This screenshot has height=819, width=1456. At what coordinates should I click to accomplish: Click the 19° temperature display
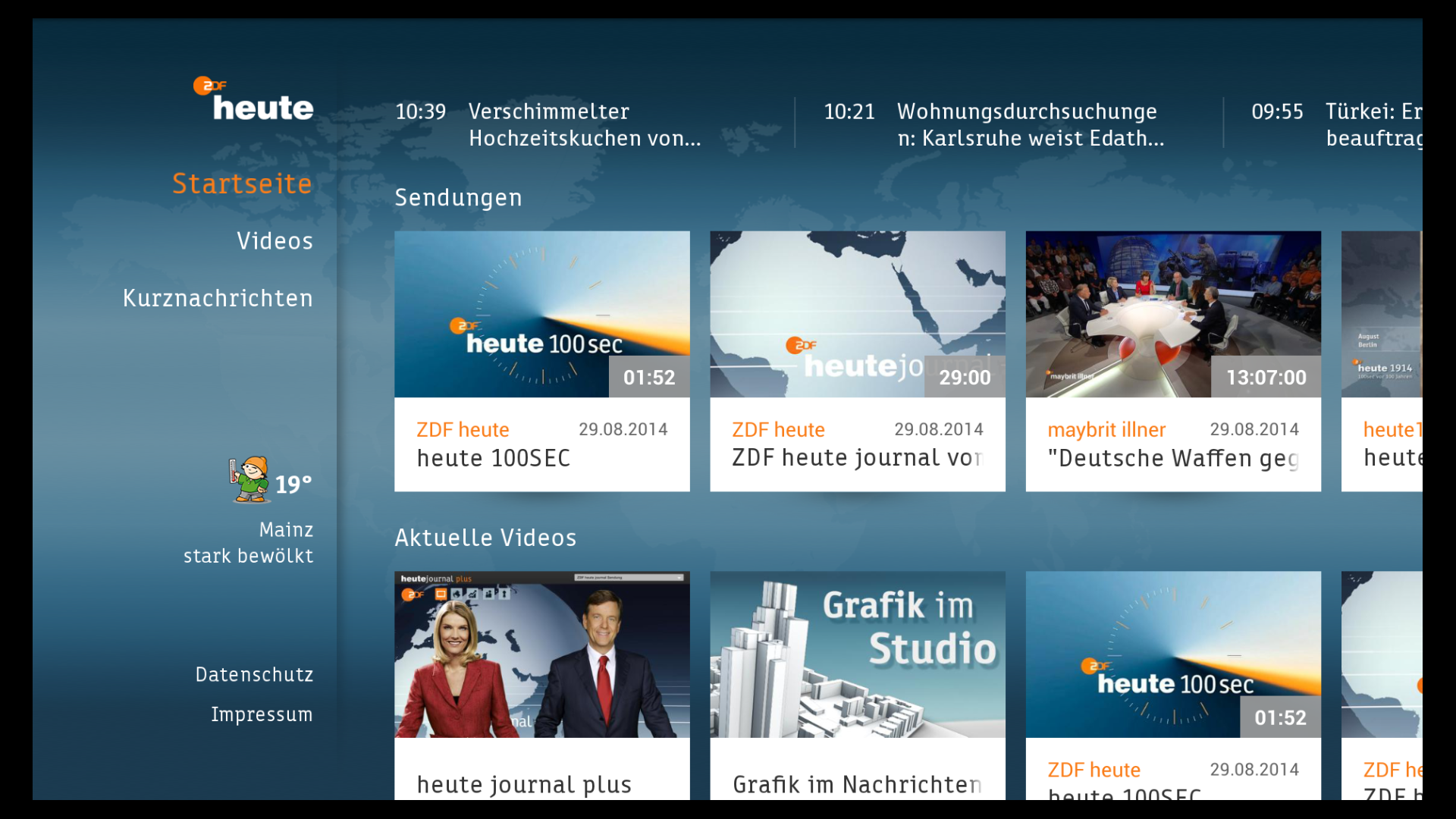click(x=293, y=482)
